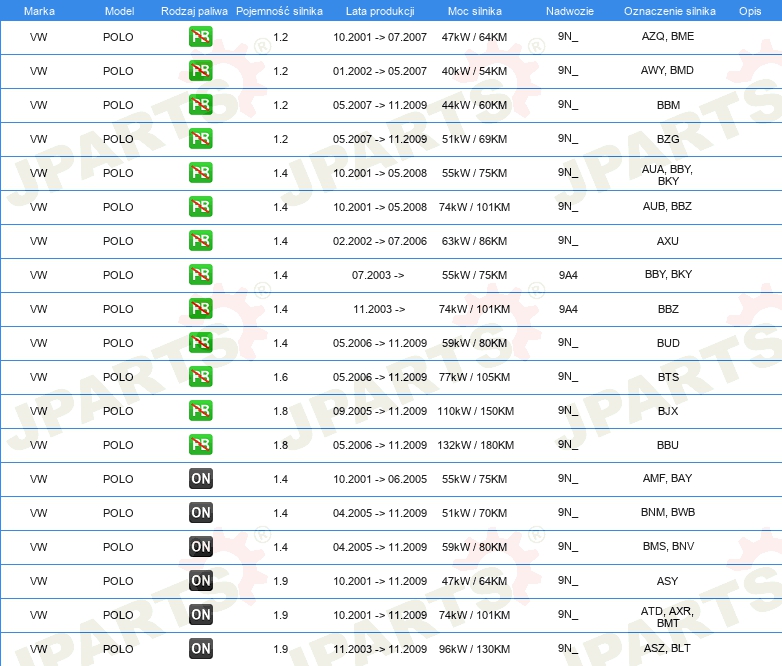Viewport: 782px width, 666px height.
Task: Click the ON diesel icon in the ASY row
Action: pos(200,581)
